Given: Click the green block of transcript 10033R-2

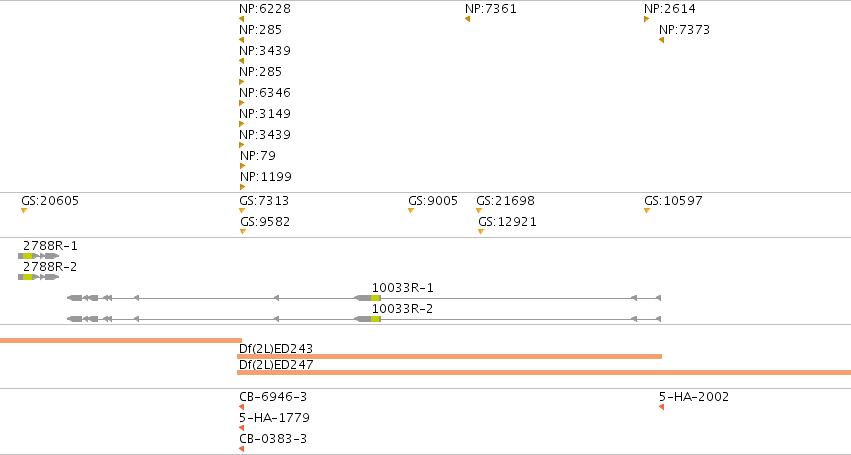Looking at the screenshot, I should (376, 319).
